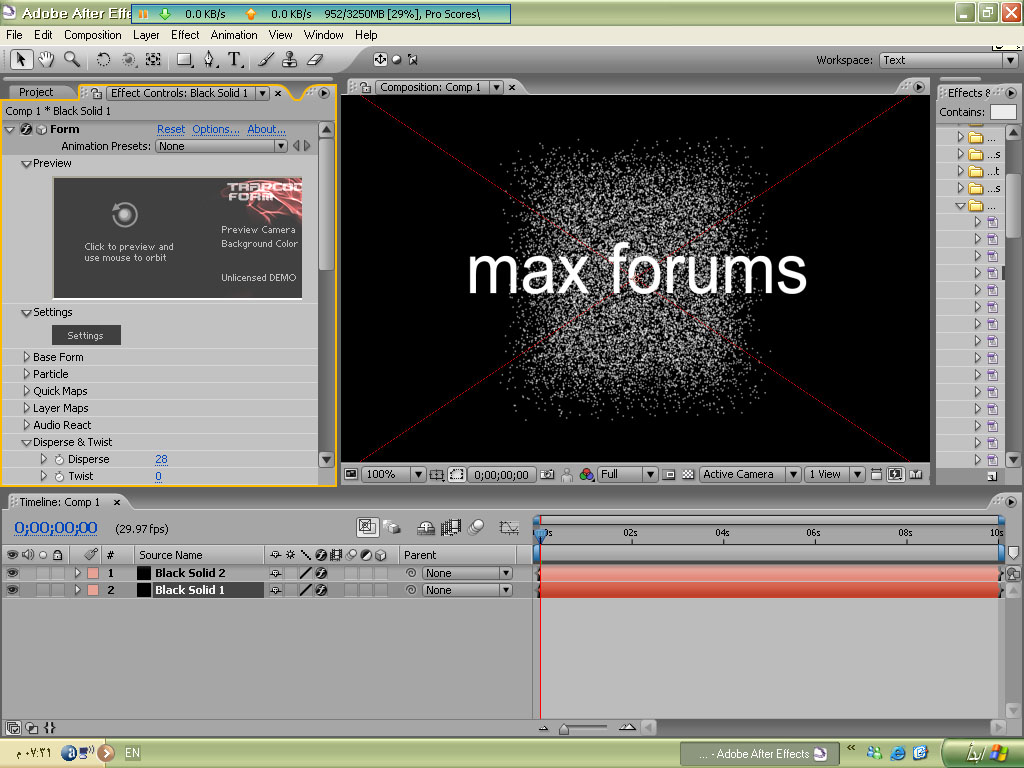
Task: Select the Zoom magnifier tool
Action: pyautogui.click(x=71, y=59)
